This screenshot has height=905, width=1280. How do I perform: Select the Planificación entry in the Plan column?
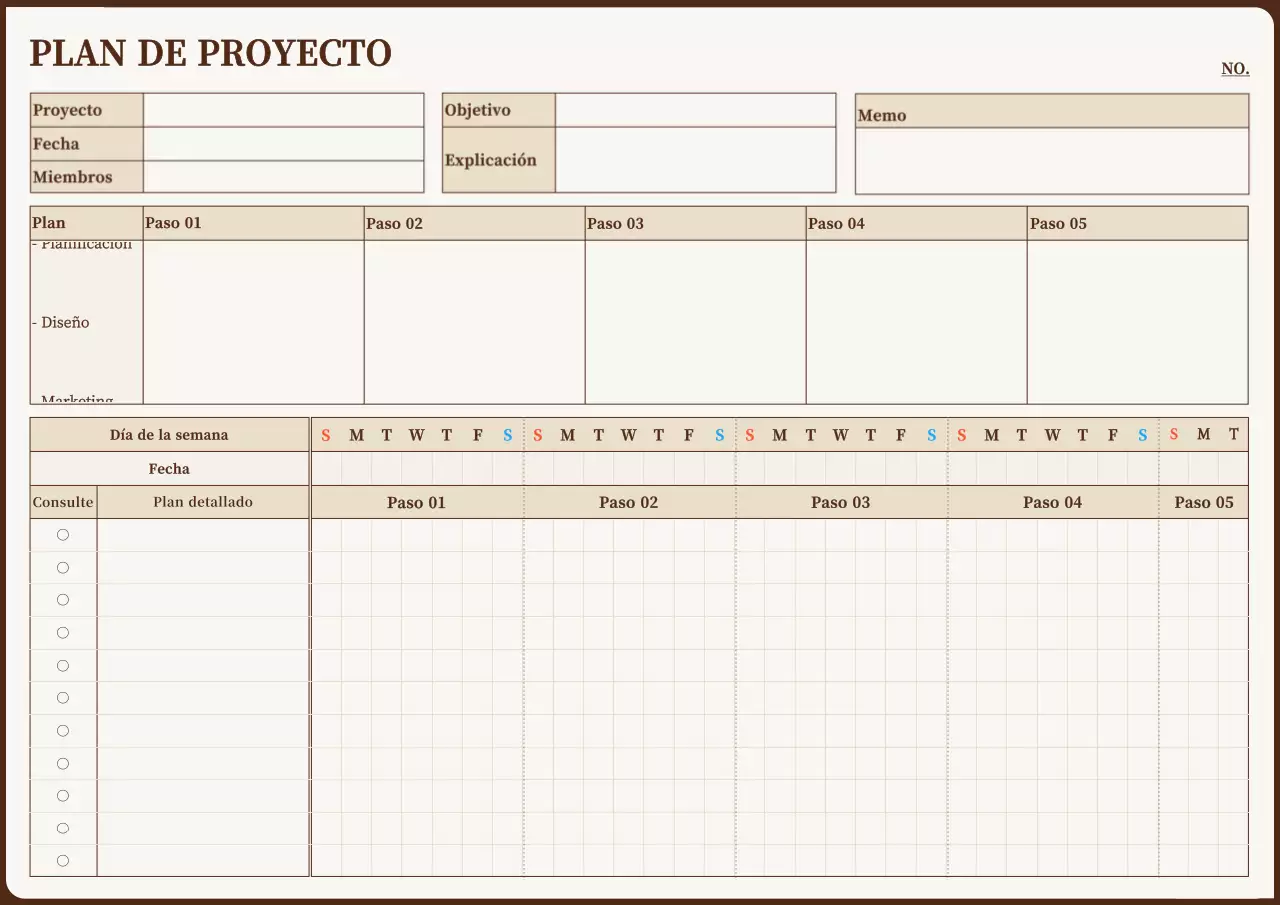coord(85,242)
